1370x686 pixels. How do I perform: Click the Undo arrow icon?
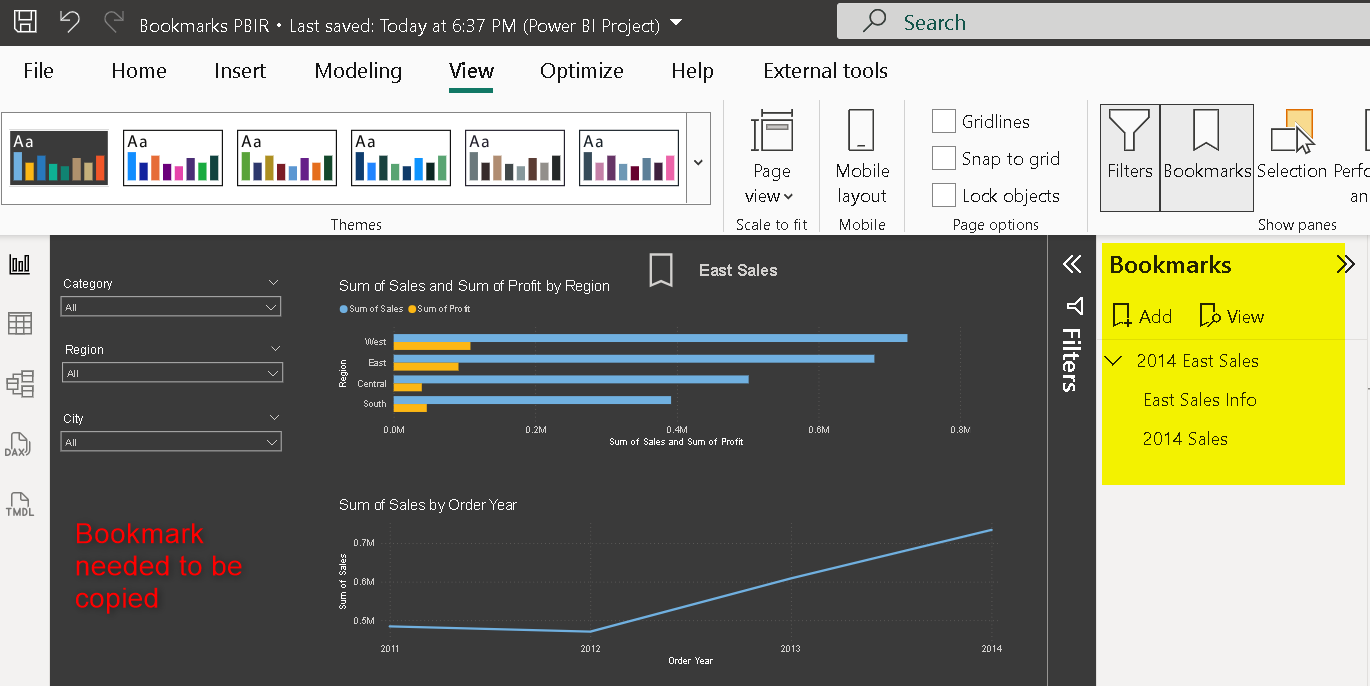tap(69, 22)
